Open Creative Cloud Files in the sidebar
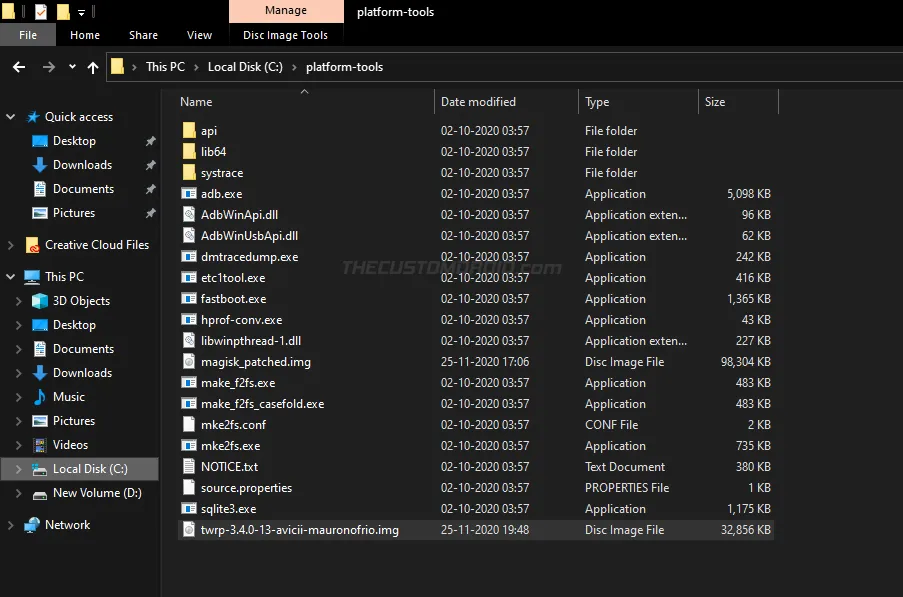903x597 pixels. [x=87, y=244]
